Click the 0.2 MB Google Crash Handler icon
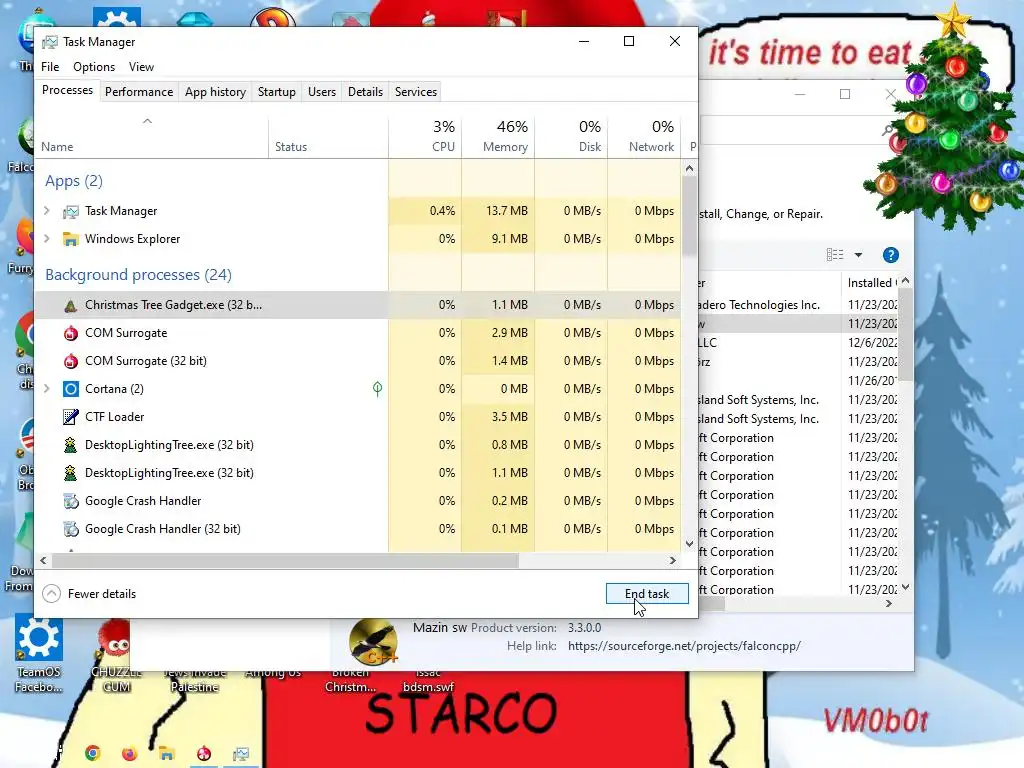The height and width of the screenshot is (768, 1024). click(71, 501)
